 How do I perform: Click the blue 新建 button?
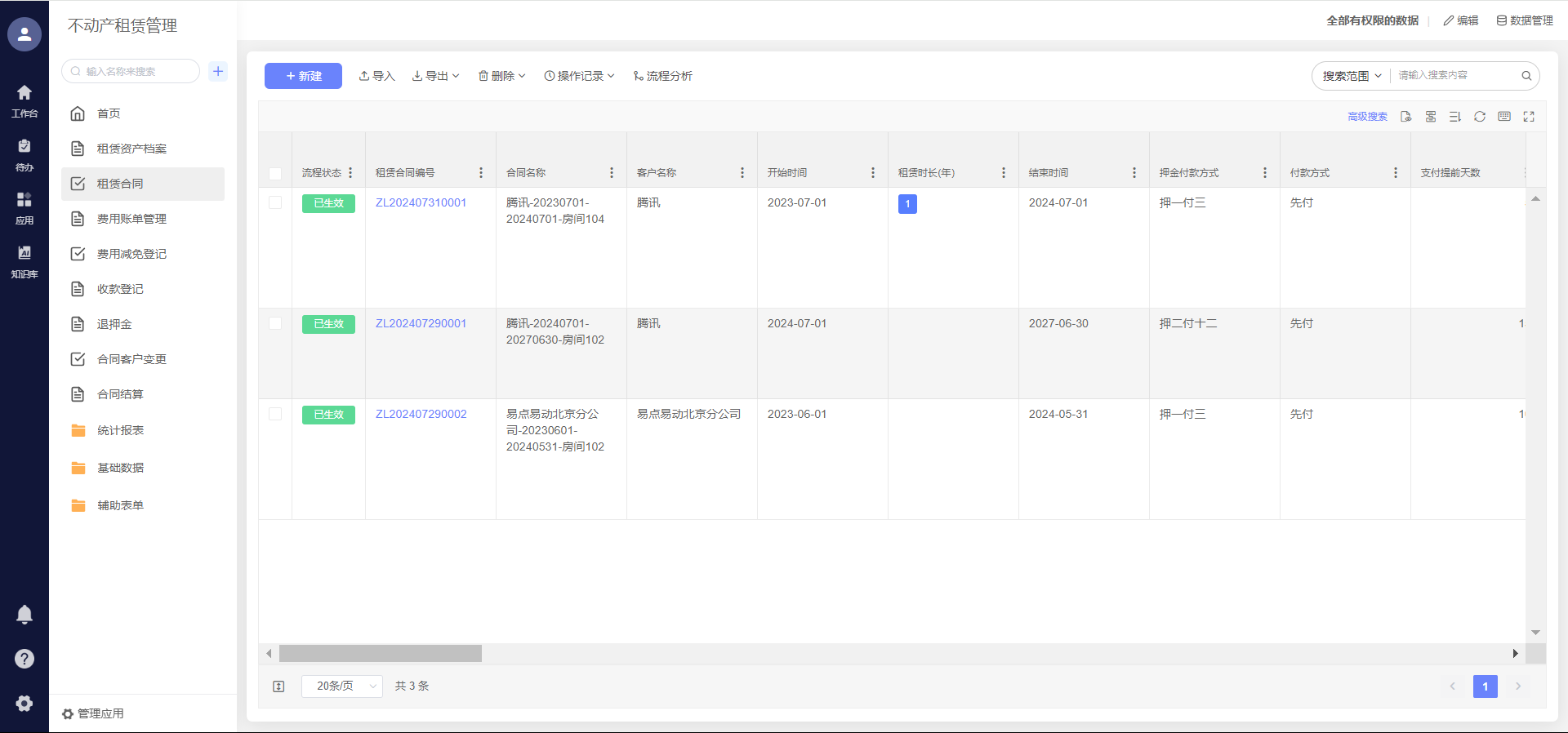coord(303,76)
